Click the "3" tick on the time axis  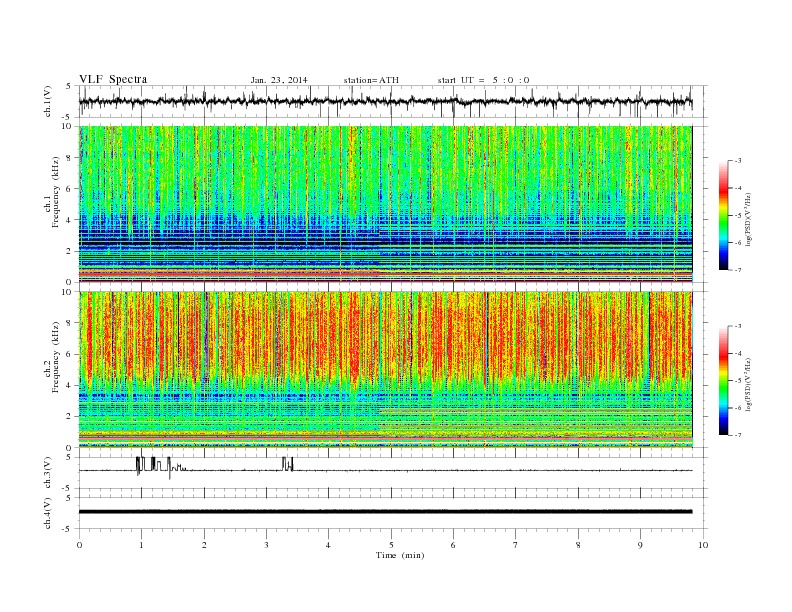pyautogui.click(x=266, y=545)
